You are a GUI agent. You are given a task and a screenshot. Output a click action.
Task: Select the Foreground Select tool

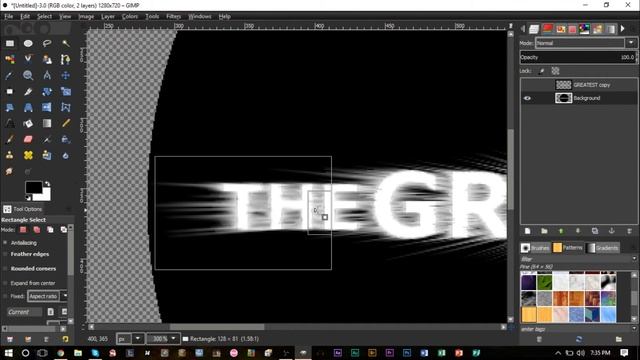[47, 59]
